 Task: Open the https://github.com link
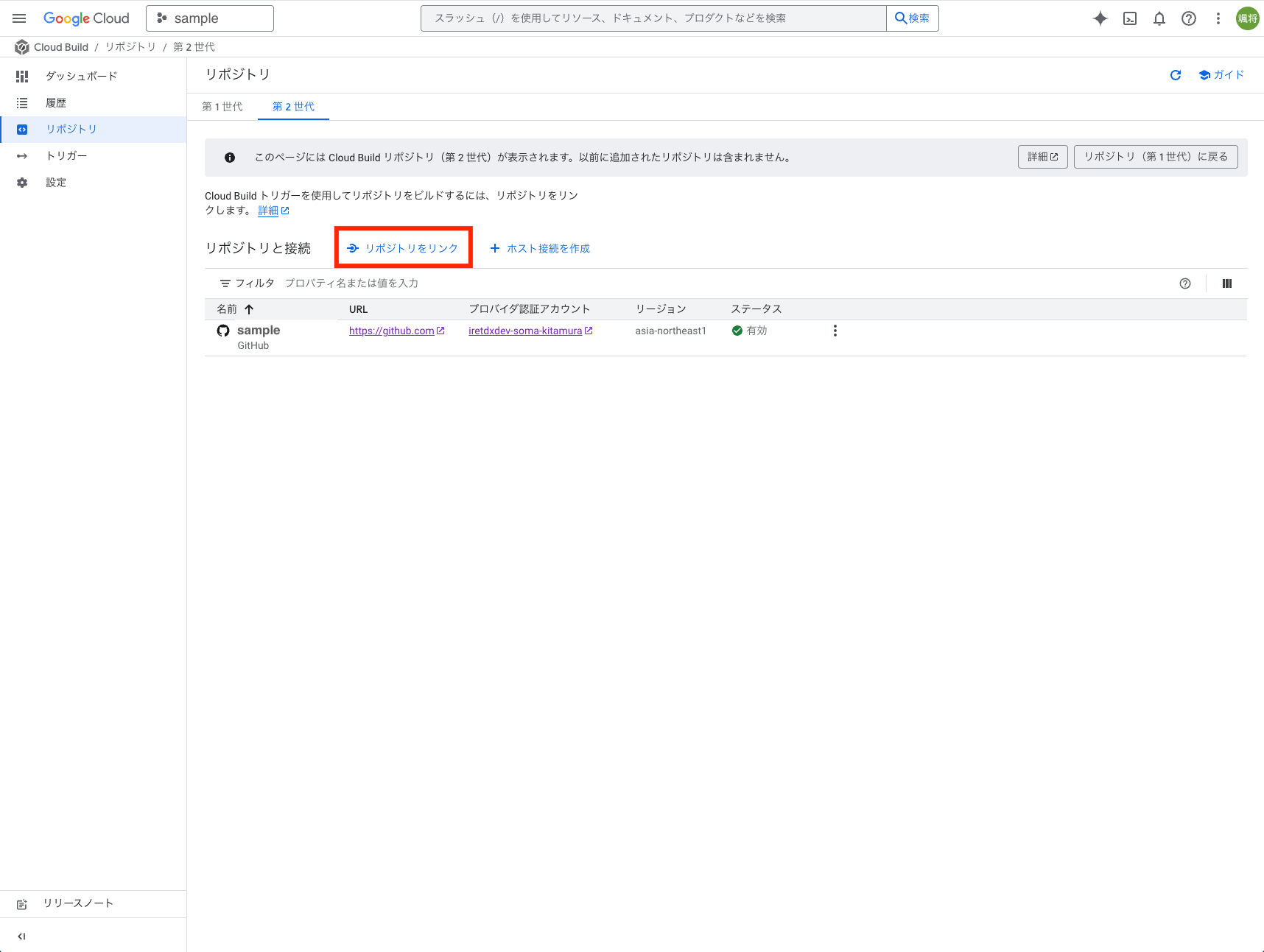tap(397, 331)
